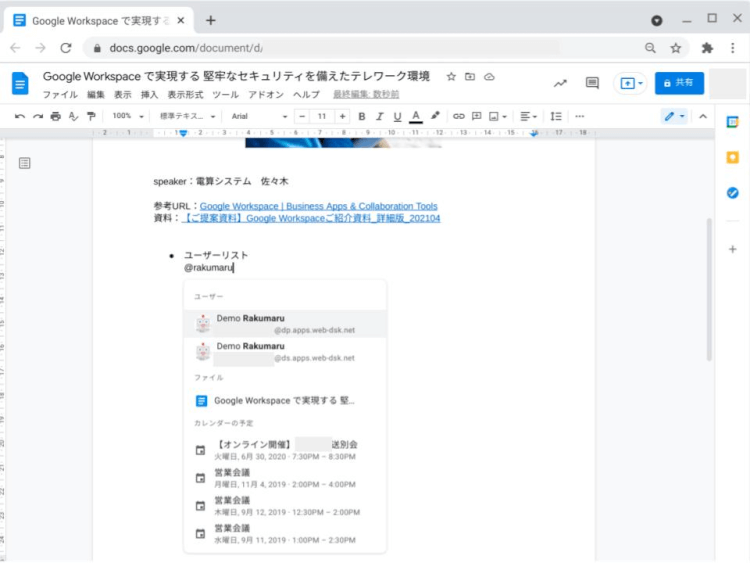The height and width of the screenshot is (563, 750).
Task: Toggle italic formatting
Action: [x=379, y=116]
